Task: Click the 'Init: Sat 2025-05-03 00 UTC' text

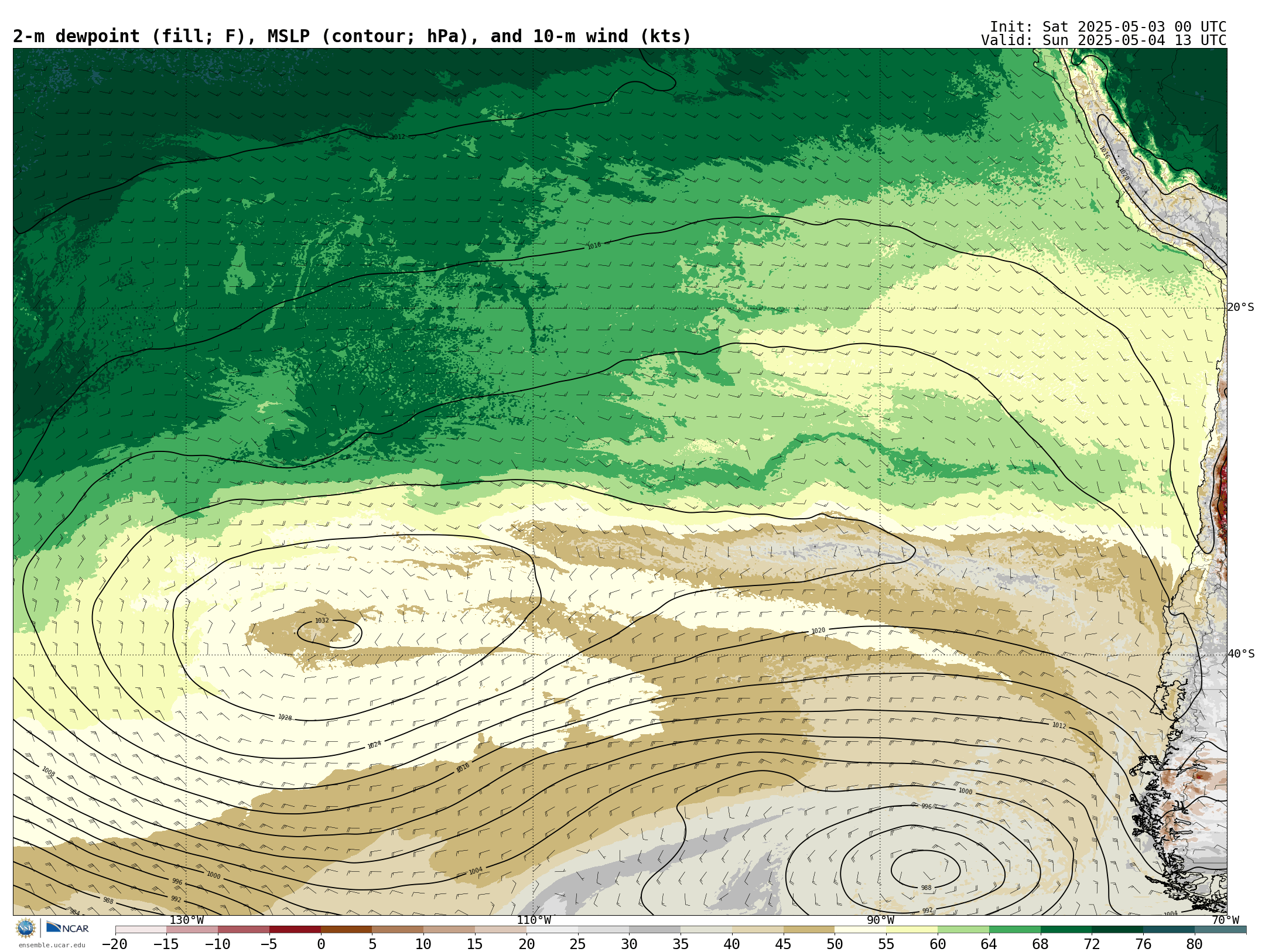Action: point(1108,27)
